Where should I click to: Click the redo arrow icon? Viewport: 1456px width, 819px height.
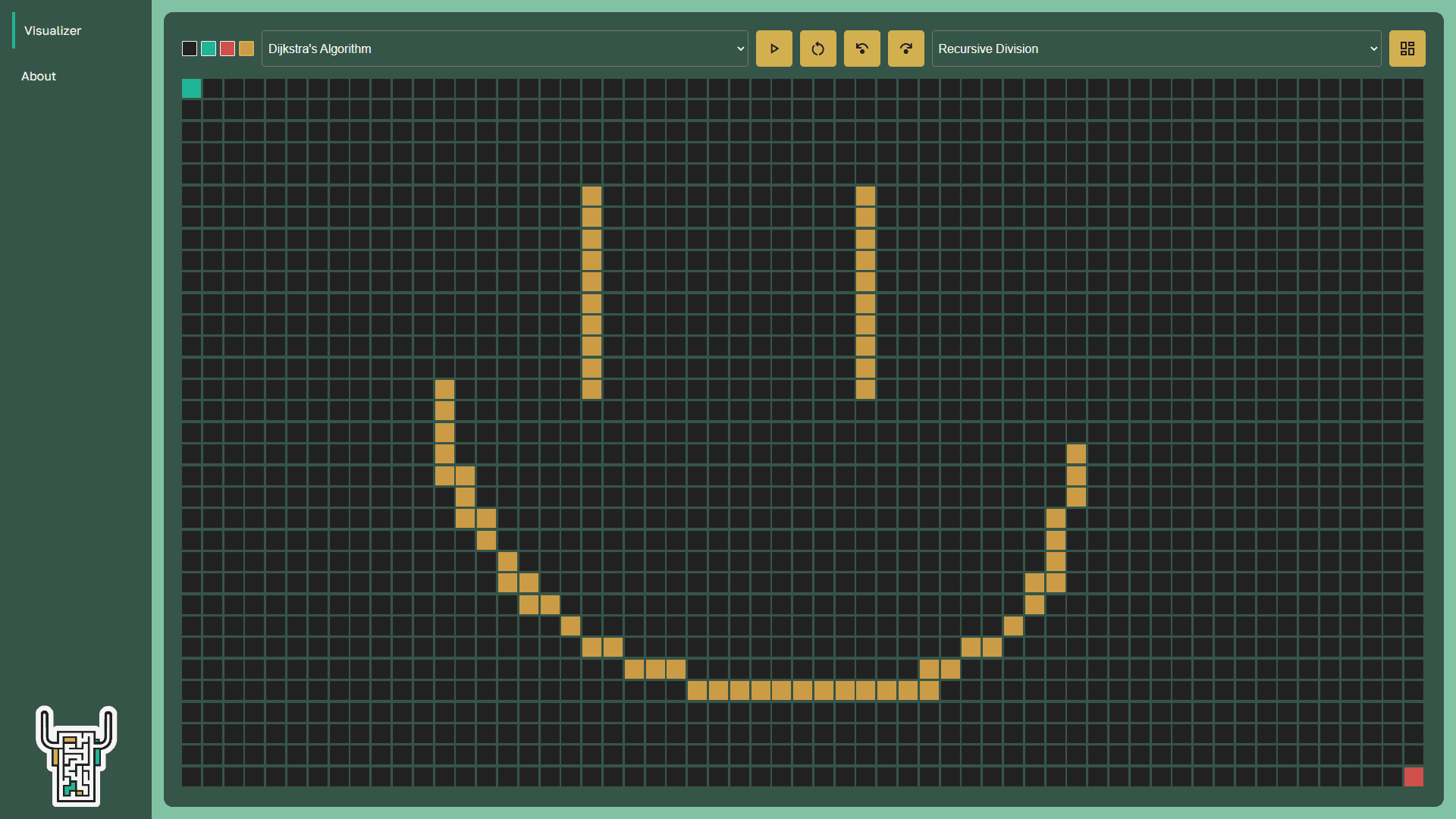[905, 49]
